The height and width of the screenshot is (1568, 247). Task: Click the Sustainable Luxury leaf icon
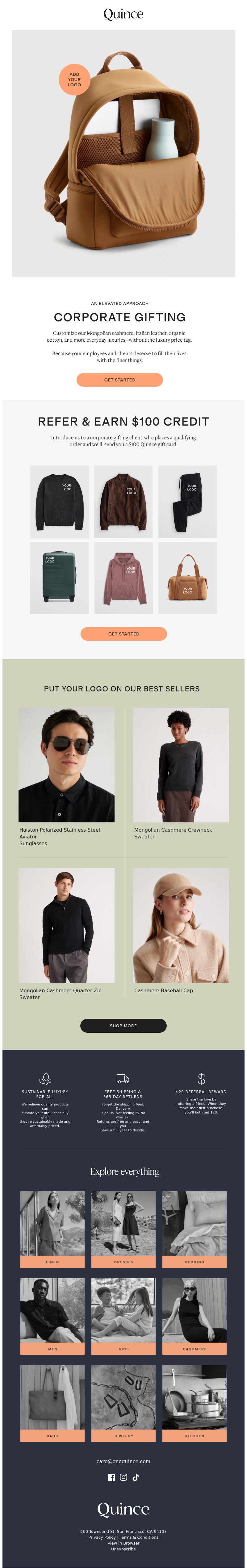pos(45,1079)
